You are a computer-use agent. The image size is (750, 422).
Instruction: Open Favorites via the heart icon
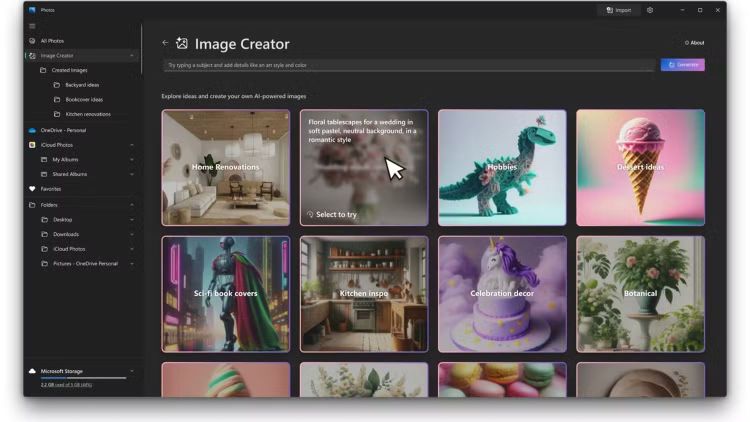32,188
